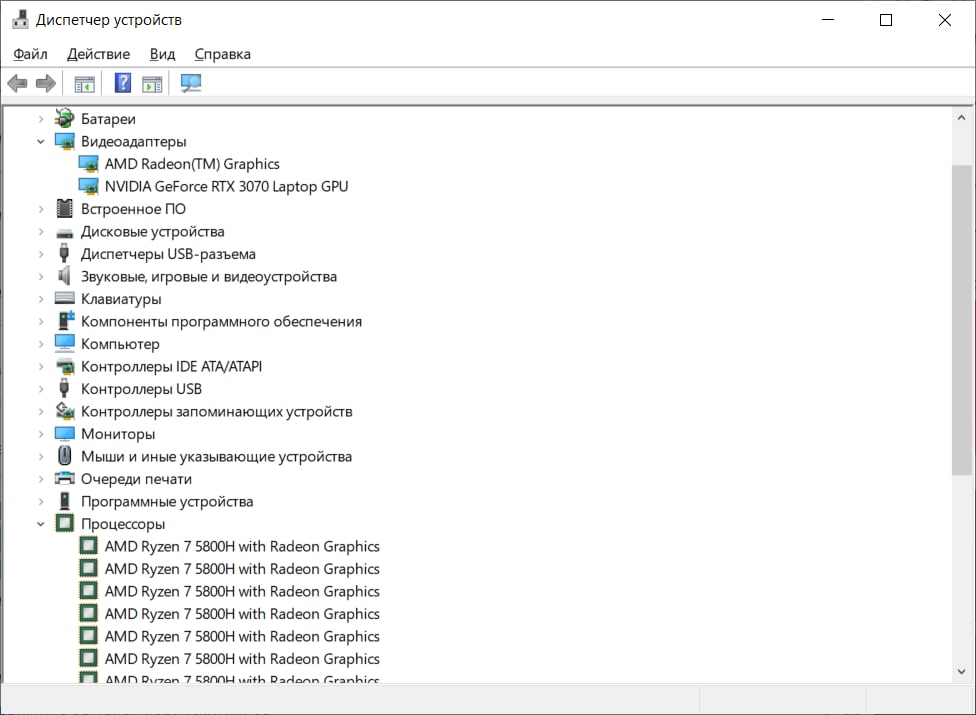Click scrollbar down arrow in device tree
Screen dimensions: 976x715
[961, 671]
